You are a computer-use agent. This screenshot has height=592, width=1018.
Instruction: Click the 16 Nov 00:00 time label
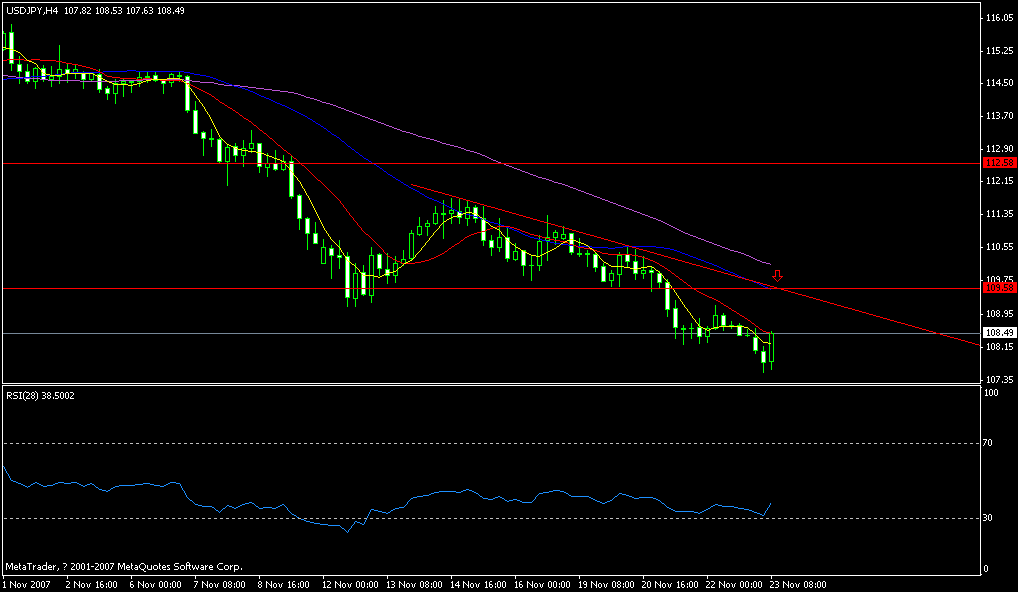[543, 585]
